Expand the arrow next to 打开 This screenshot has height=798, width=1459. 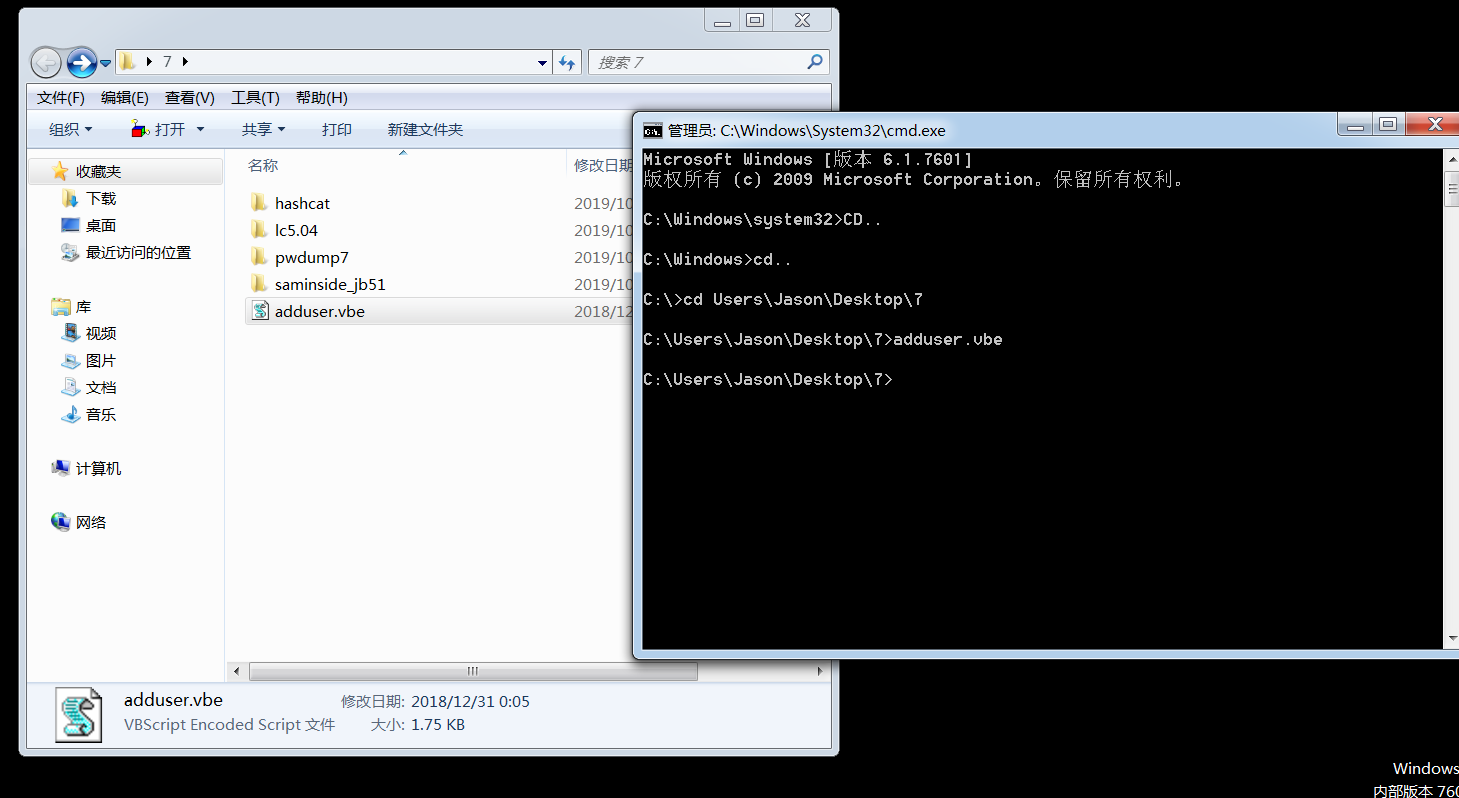click(x=200, y=129)
